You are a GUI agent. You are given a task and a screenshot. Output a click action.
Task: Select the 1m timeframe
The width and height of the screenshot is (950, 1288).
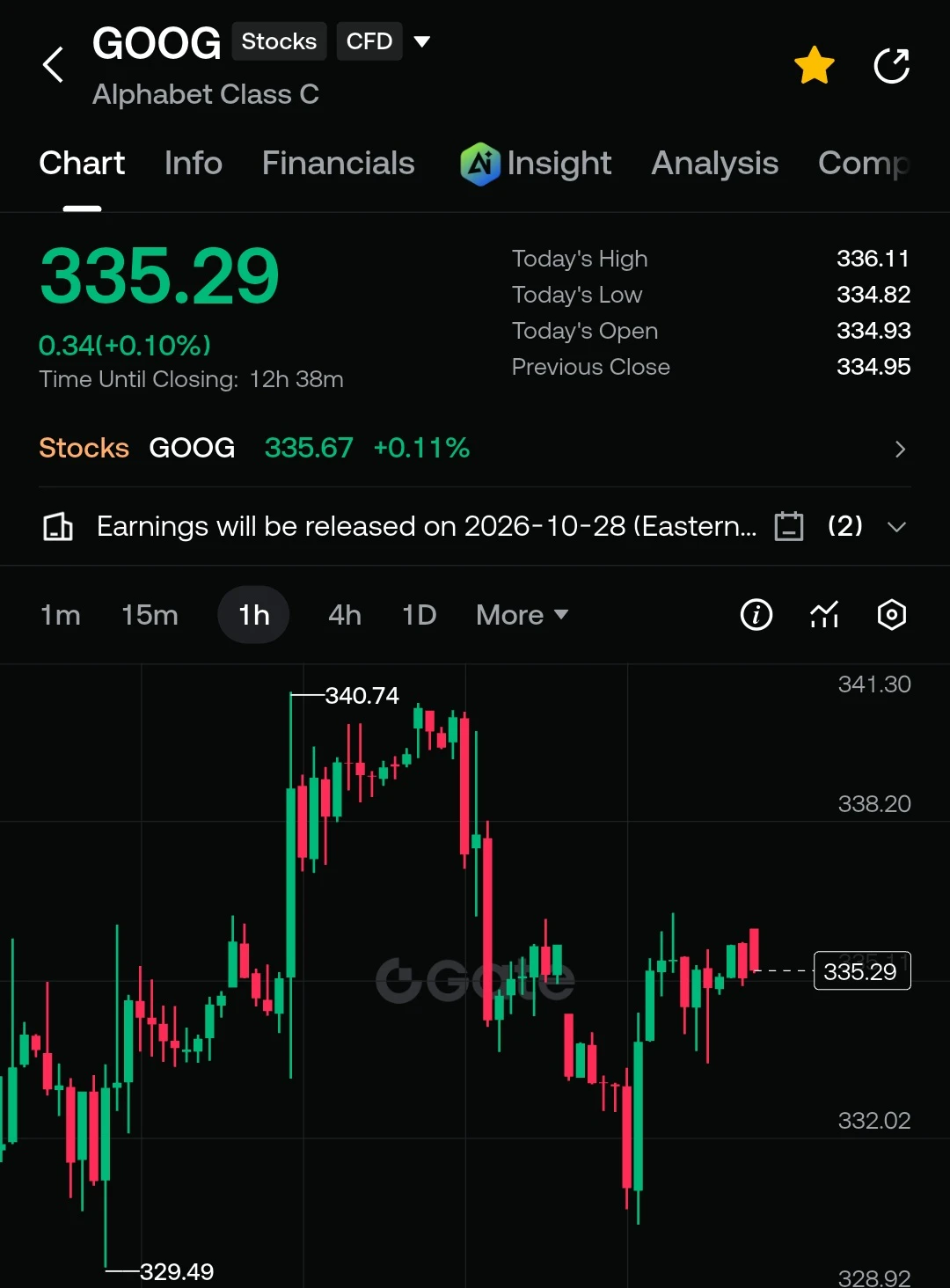(61, 615)
